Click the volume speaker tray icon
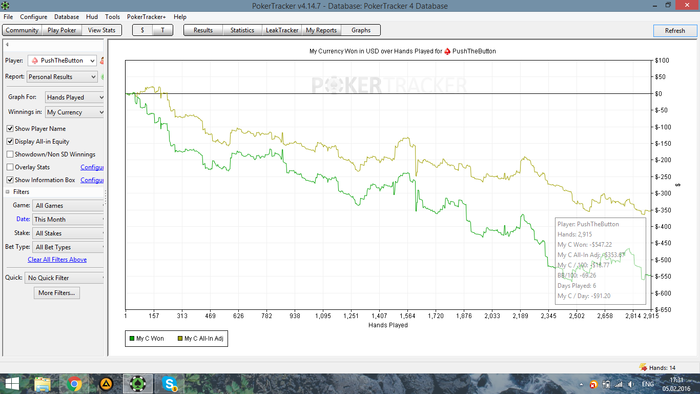Screen dimensions: 700x394 coord(631,384)
